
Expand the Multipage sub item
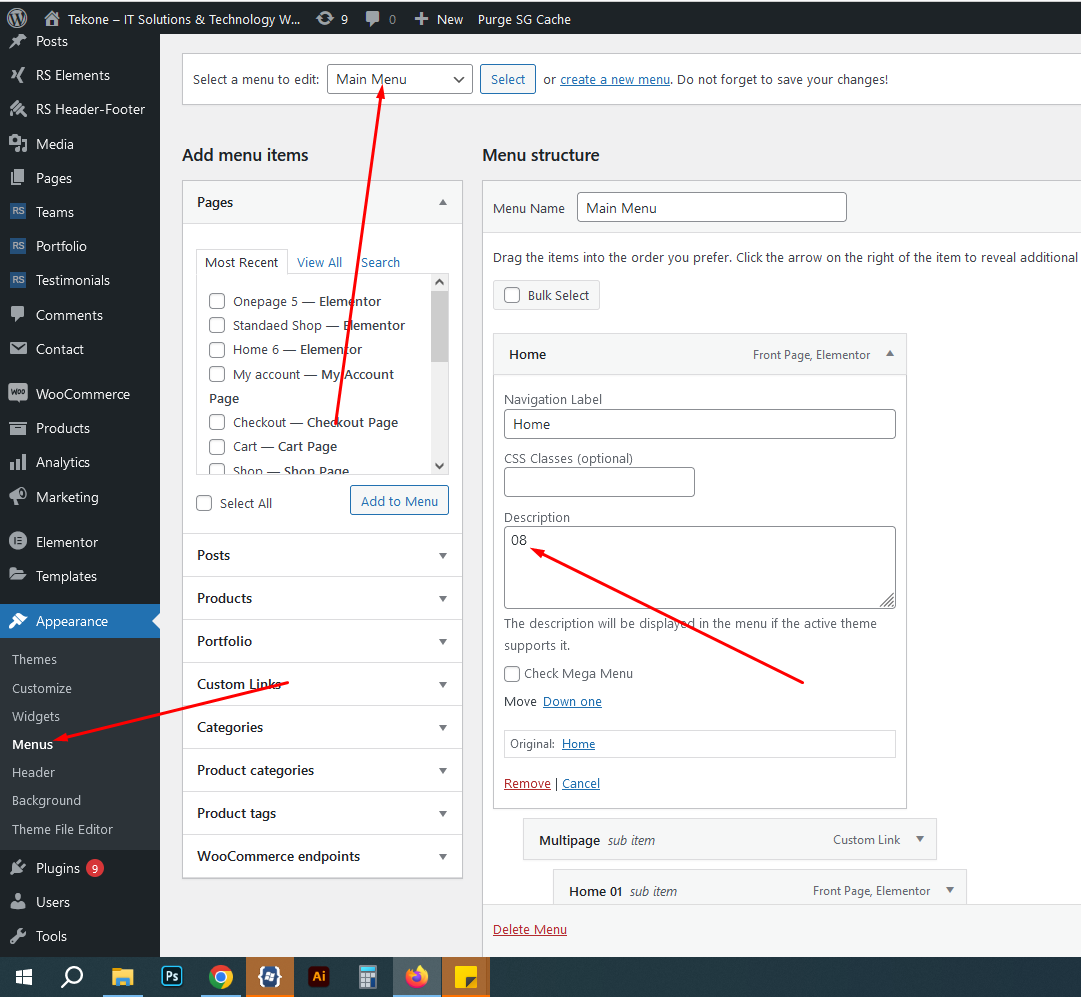point(920,839)
